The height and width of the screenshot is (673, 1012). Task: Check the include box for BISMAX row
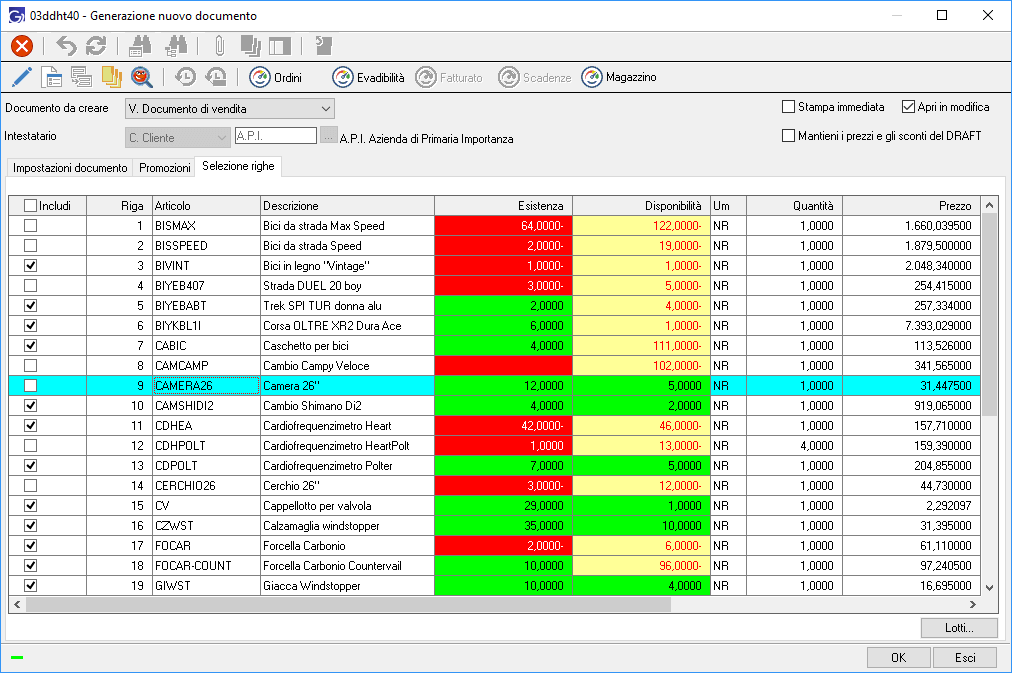(x=30, y=226)
